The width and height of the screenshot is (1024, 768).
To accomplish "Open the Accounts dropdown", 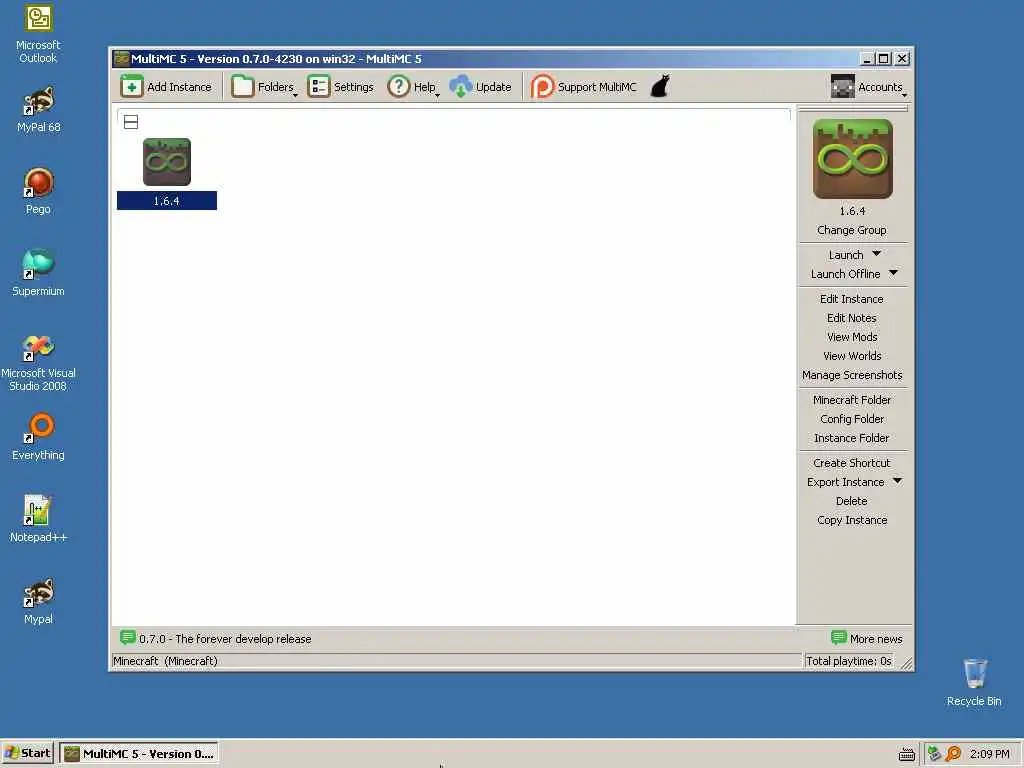I will coord(868,87).
